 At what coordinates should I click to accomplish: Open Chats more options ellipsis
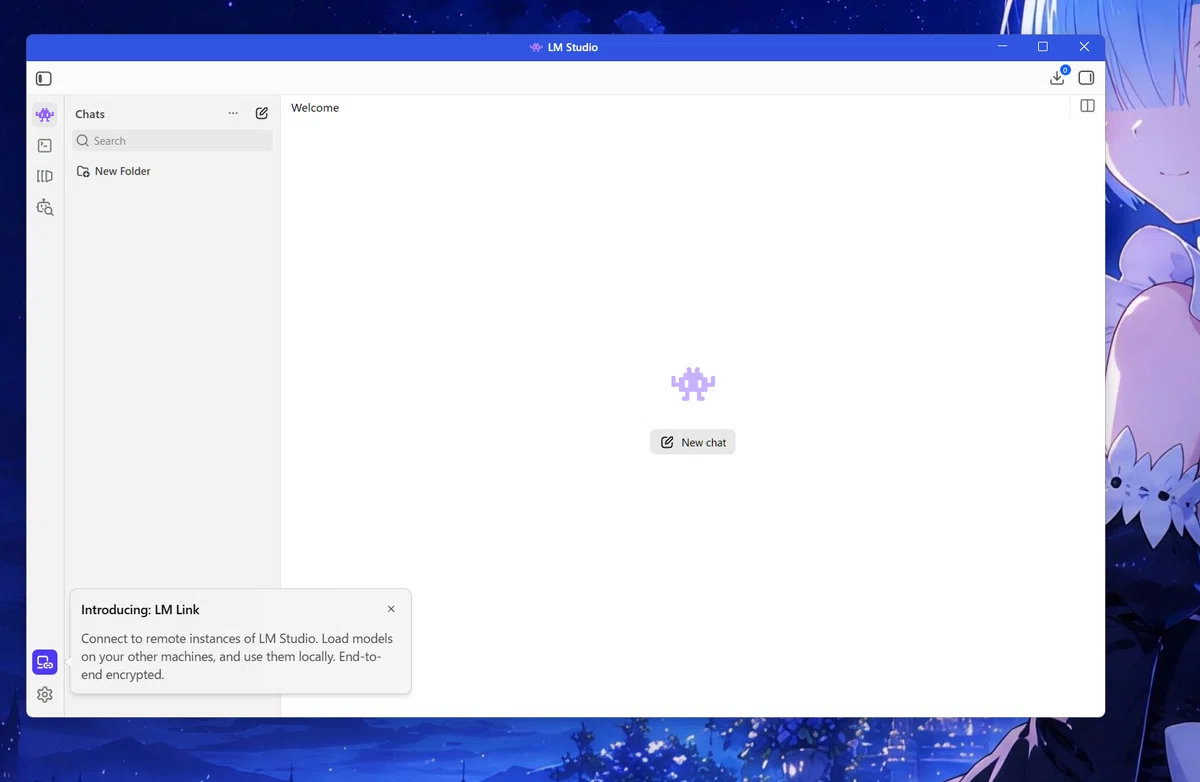point(233,113)
